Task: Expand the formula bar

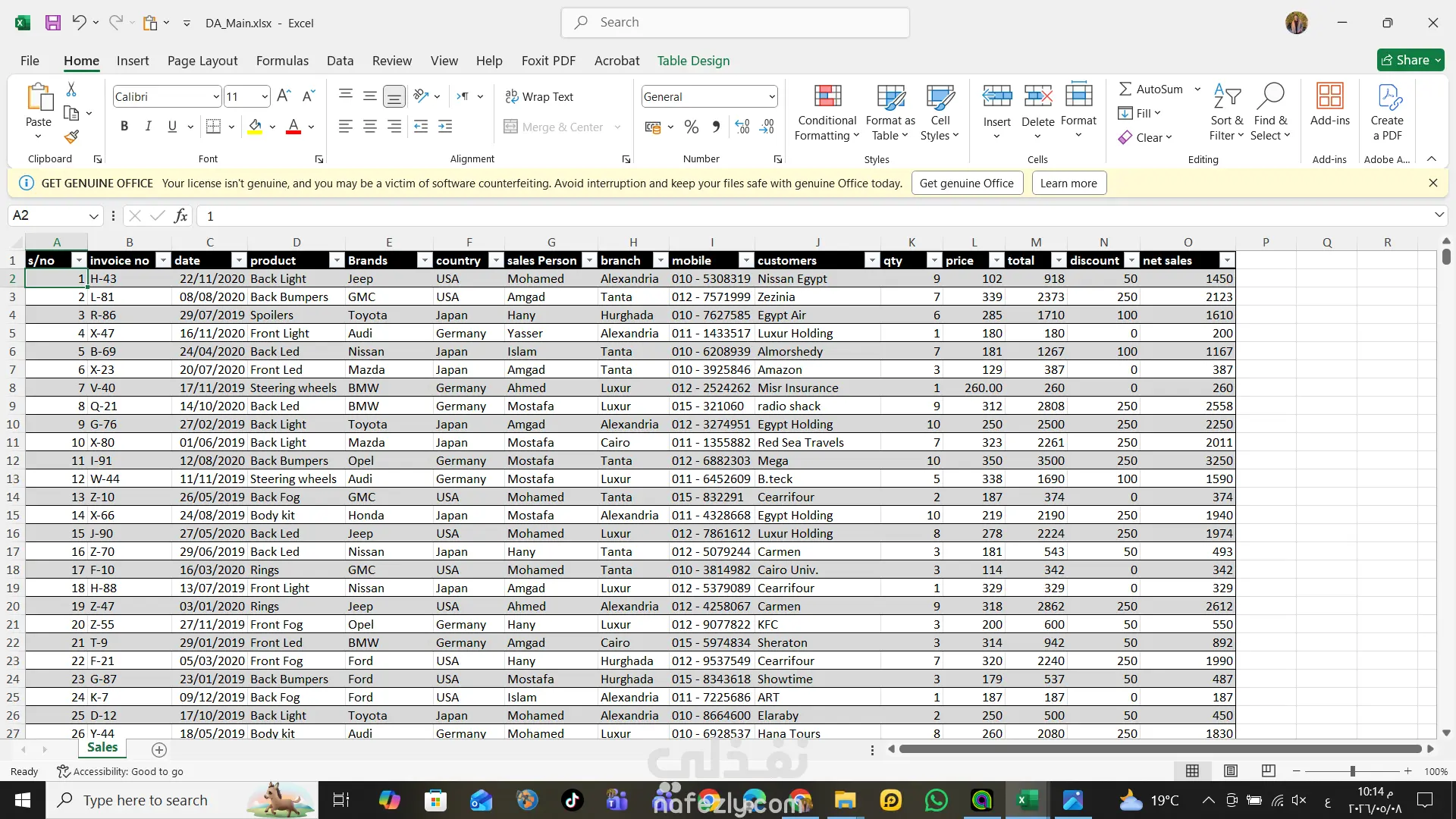Action: (x=1439, y=215)
